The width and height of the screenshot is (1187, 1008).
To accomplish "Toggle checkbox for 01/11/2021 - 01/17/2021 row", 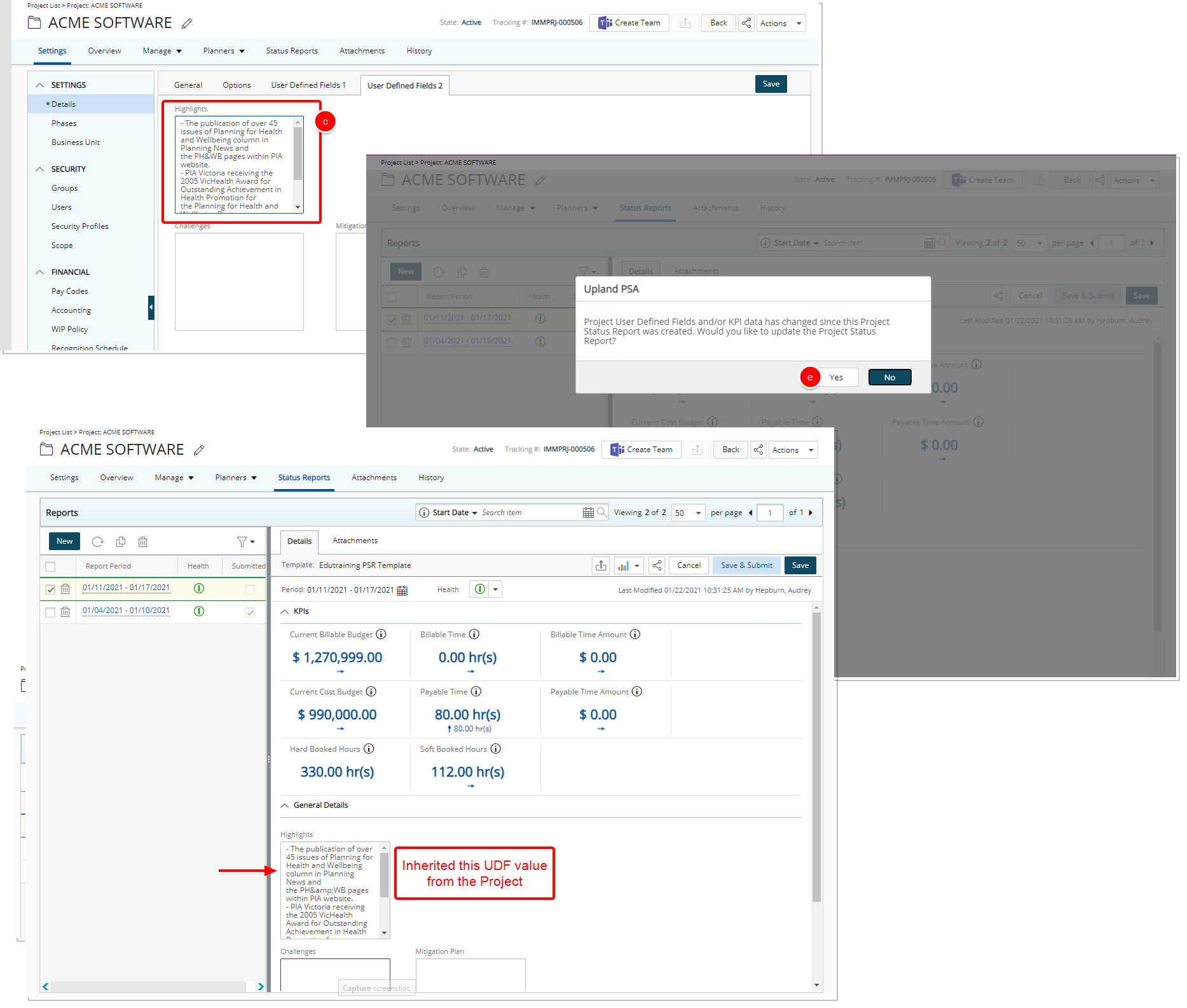I will coord(51,590).
